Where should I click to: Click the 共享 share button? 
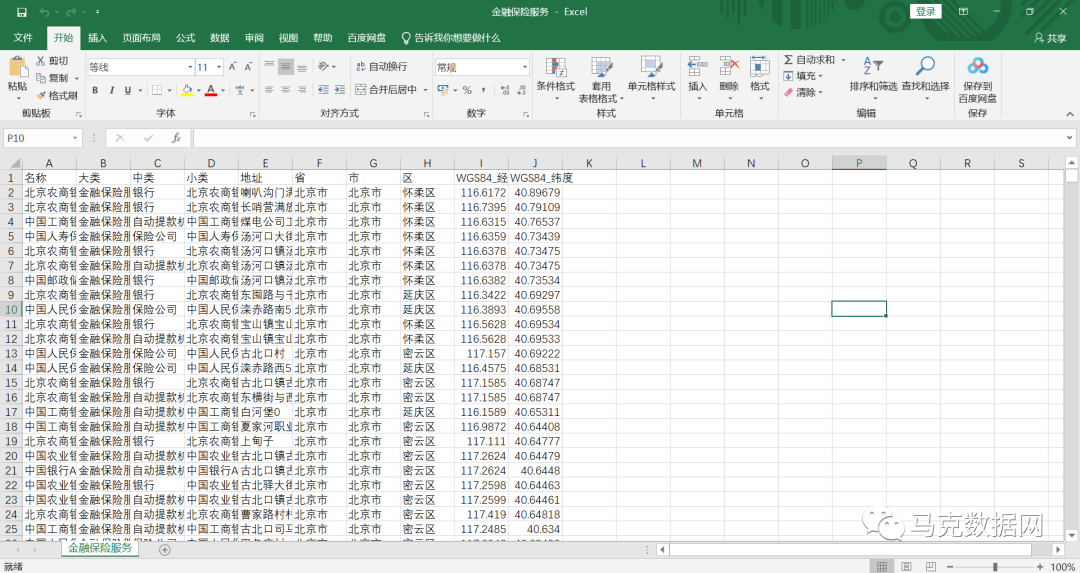point(1050,39)
